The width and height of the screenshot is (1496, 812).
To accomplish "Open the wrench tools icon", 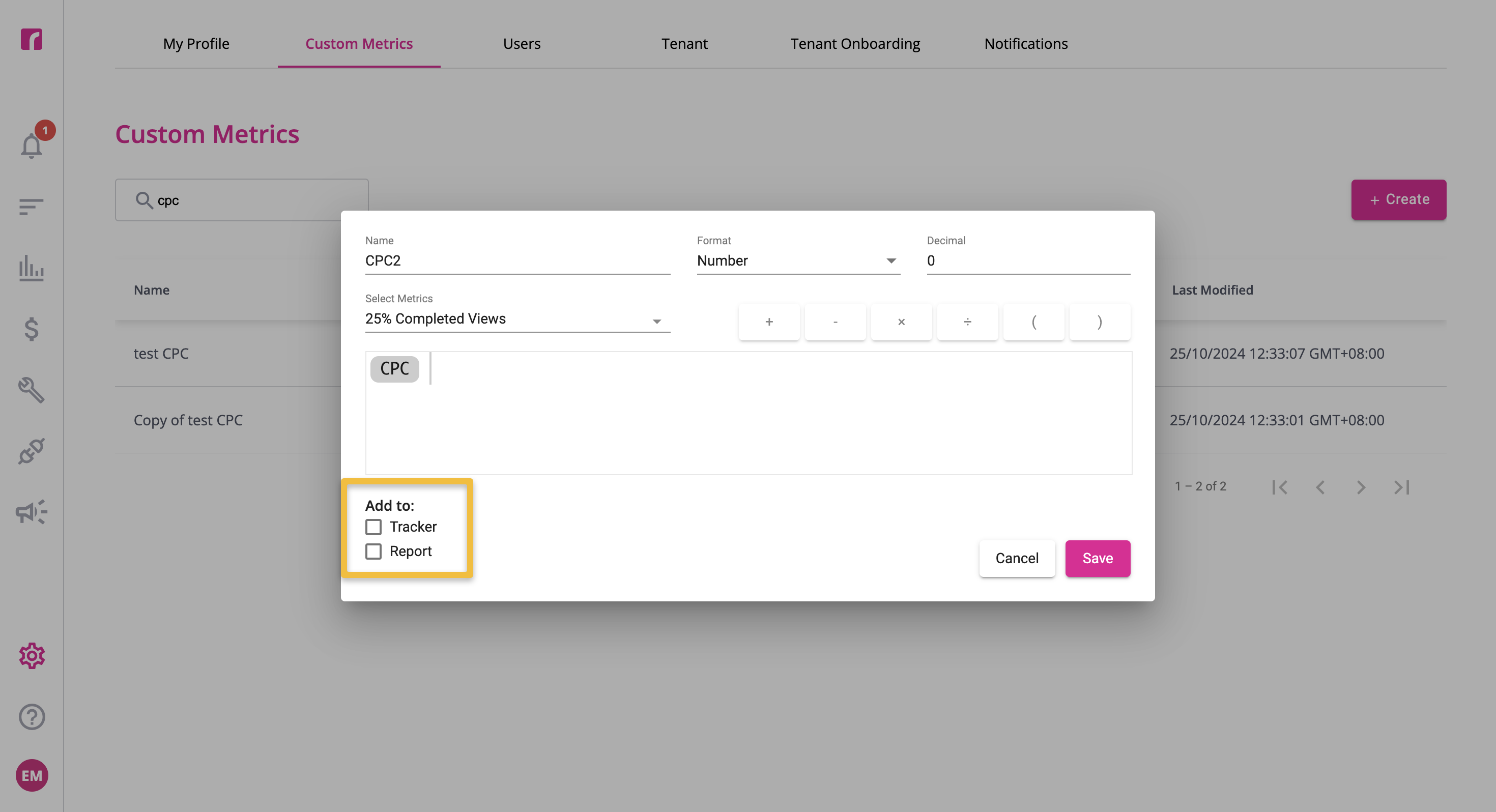I will (x=32, y=390).
